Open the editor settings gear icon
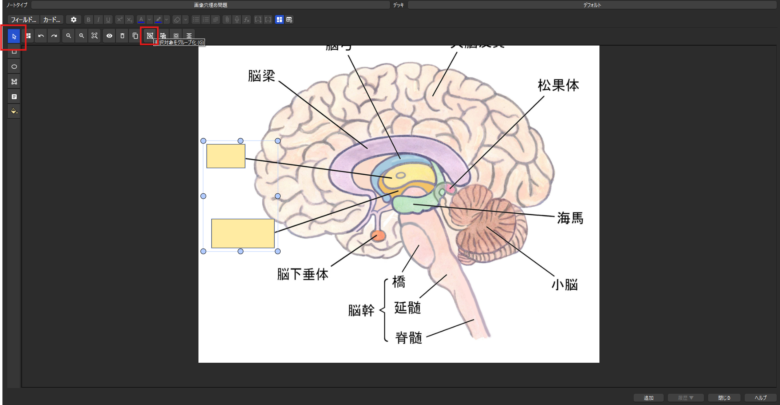 (74, 19)
